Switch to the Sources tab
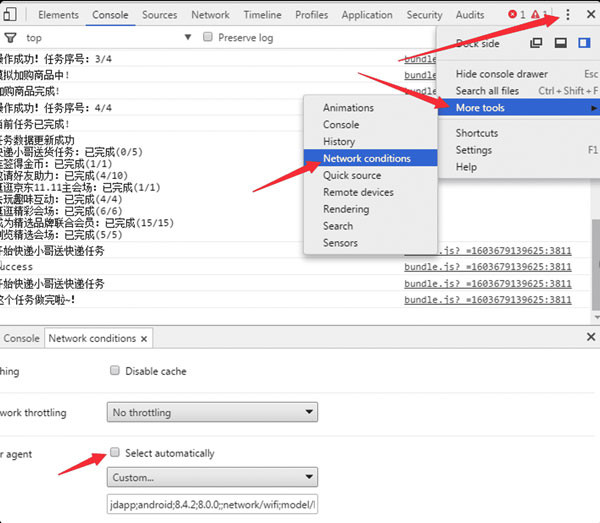 [x=159, y=15]
